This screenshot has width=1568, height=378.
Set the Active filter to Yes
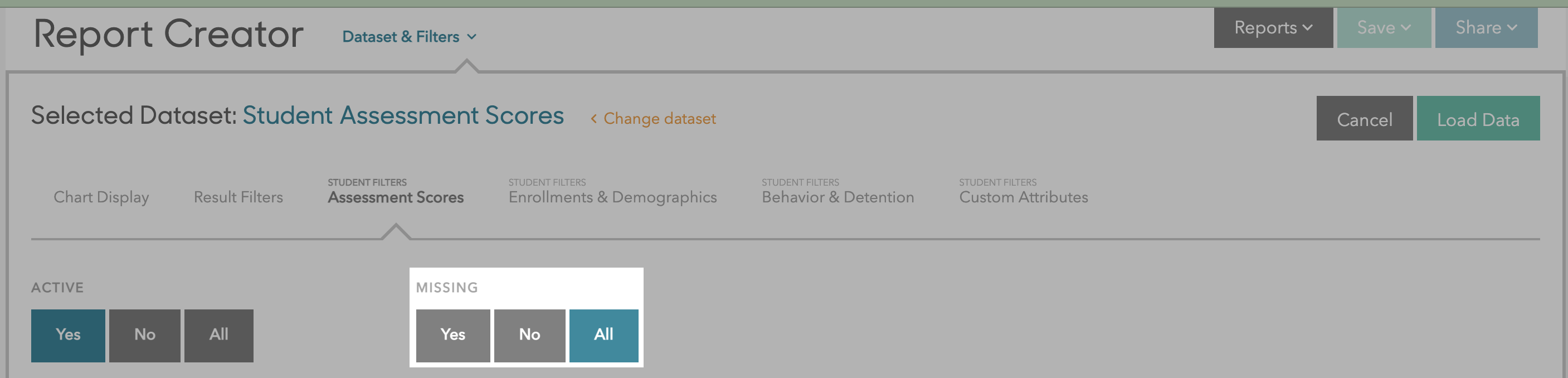coord(68,336)
